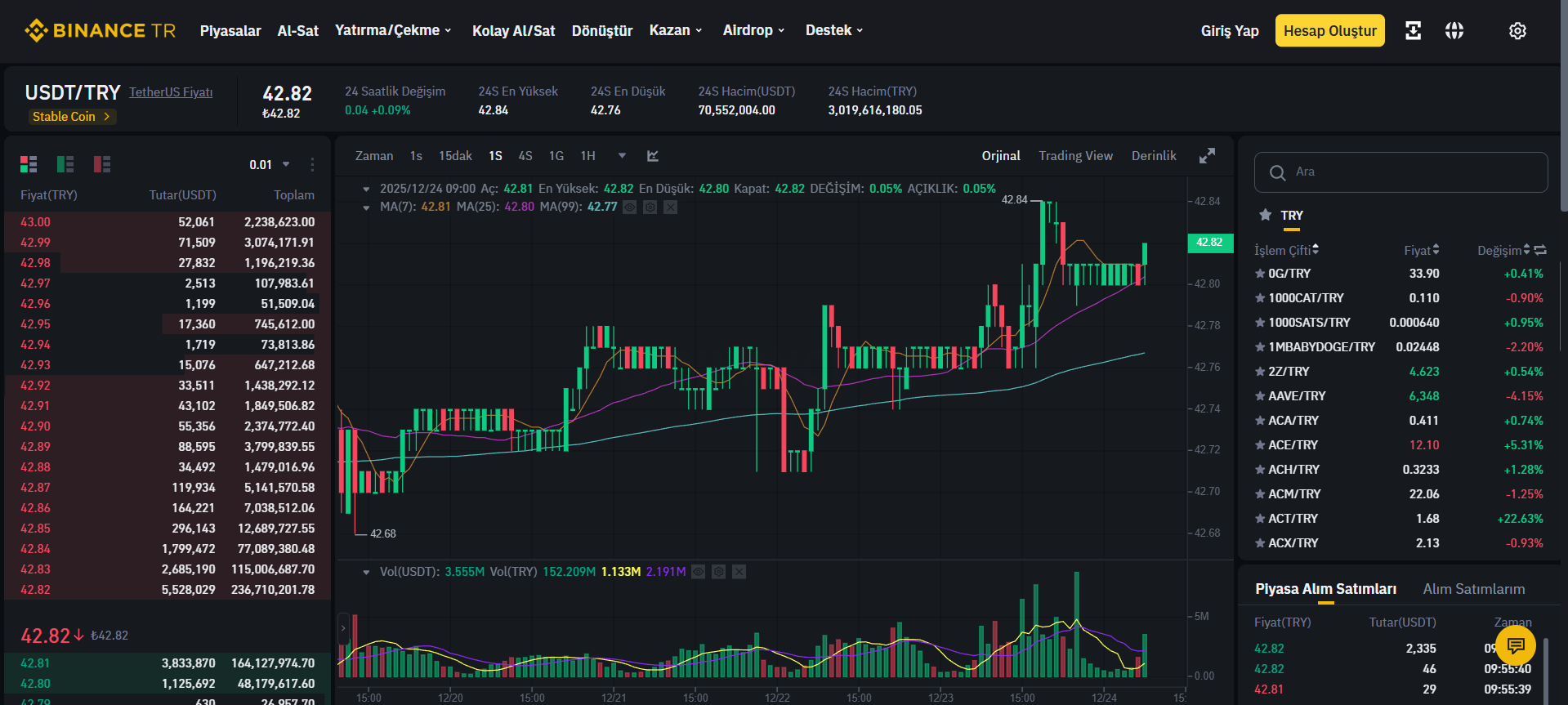The height and width of the screenshot is (705, 1568).
Task: Open the language globe icon
Action: [1454, 31]
